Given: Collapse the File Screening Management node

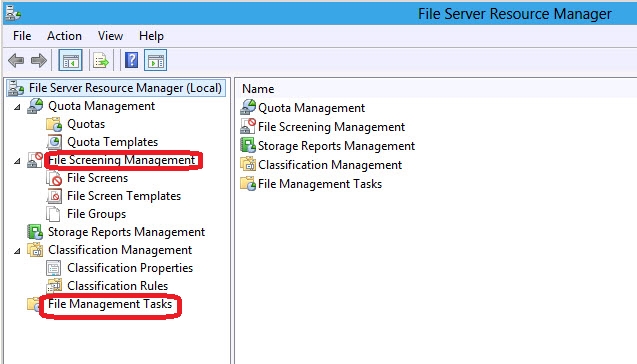Looking at the screenshot, I should [x=17, y=161].
